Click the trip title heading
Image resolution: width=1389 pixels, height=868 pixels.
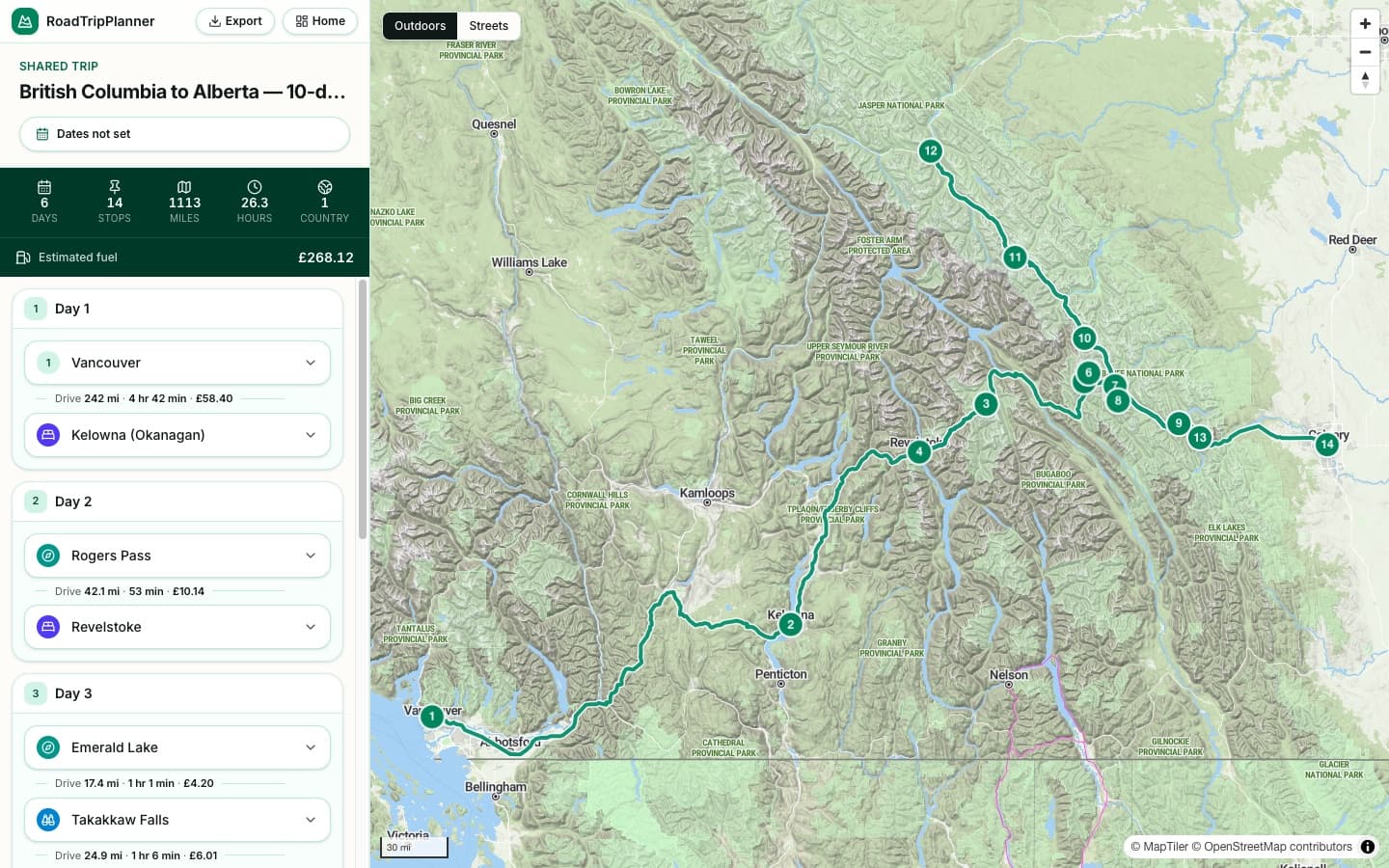pyautogui.click(x=182, y=92)
